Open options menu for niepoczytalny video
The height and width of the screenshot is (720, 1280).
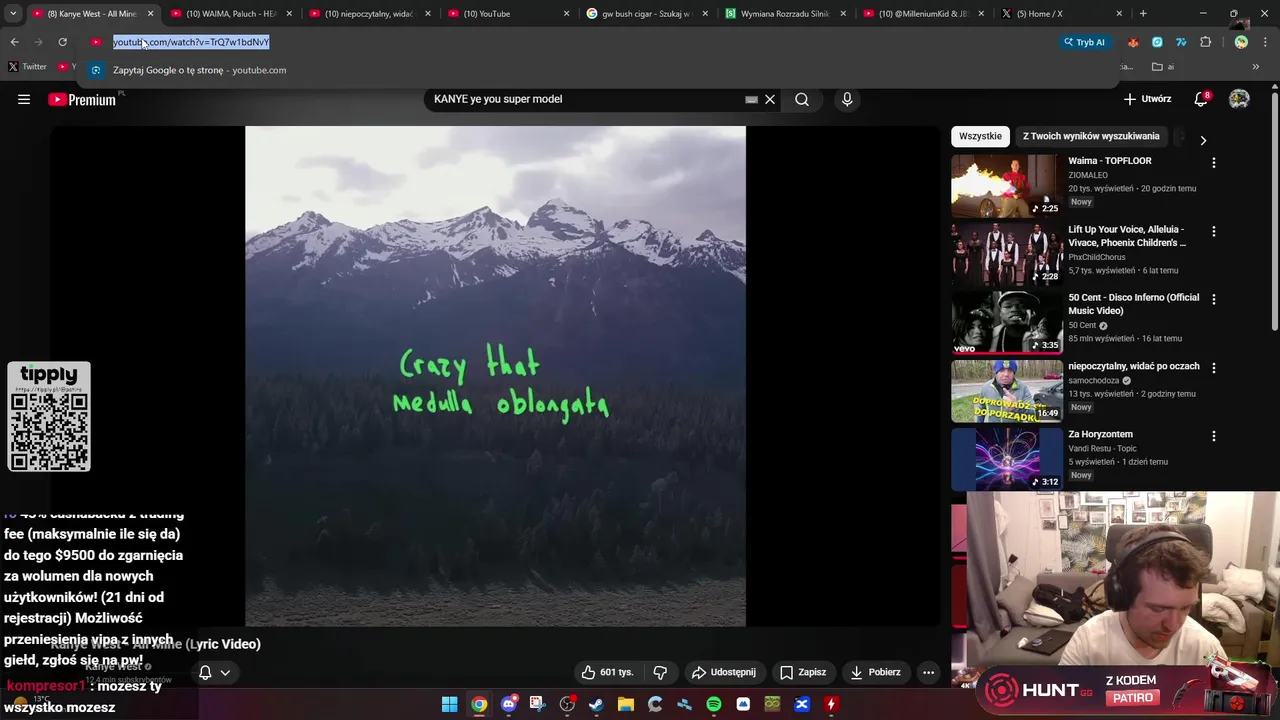pos(1214,368)
